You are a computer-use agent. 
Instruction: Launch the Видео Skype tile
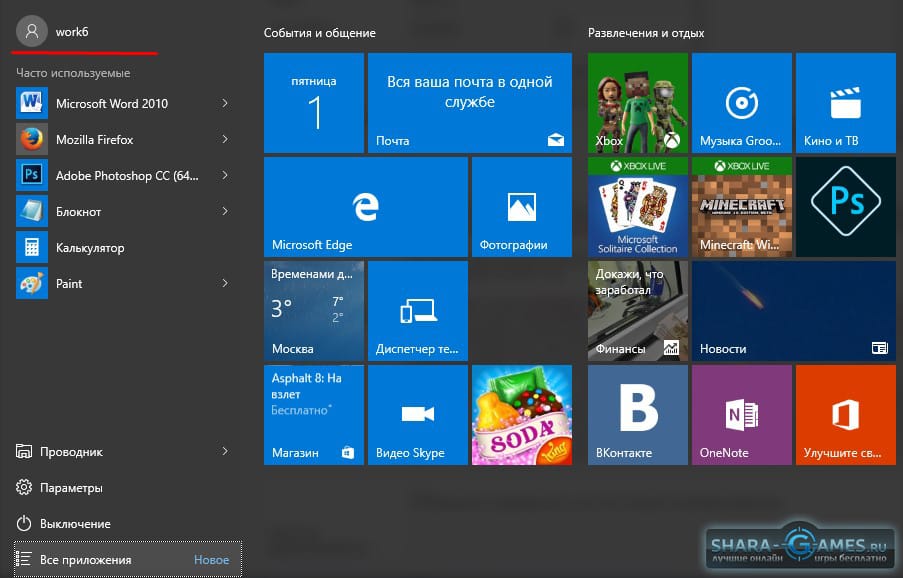coord(418,415)
